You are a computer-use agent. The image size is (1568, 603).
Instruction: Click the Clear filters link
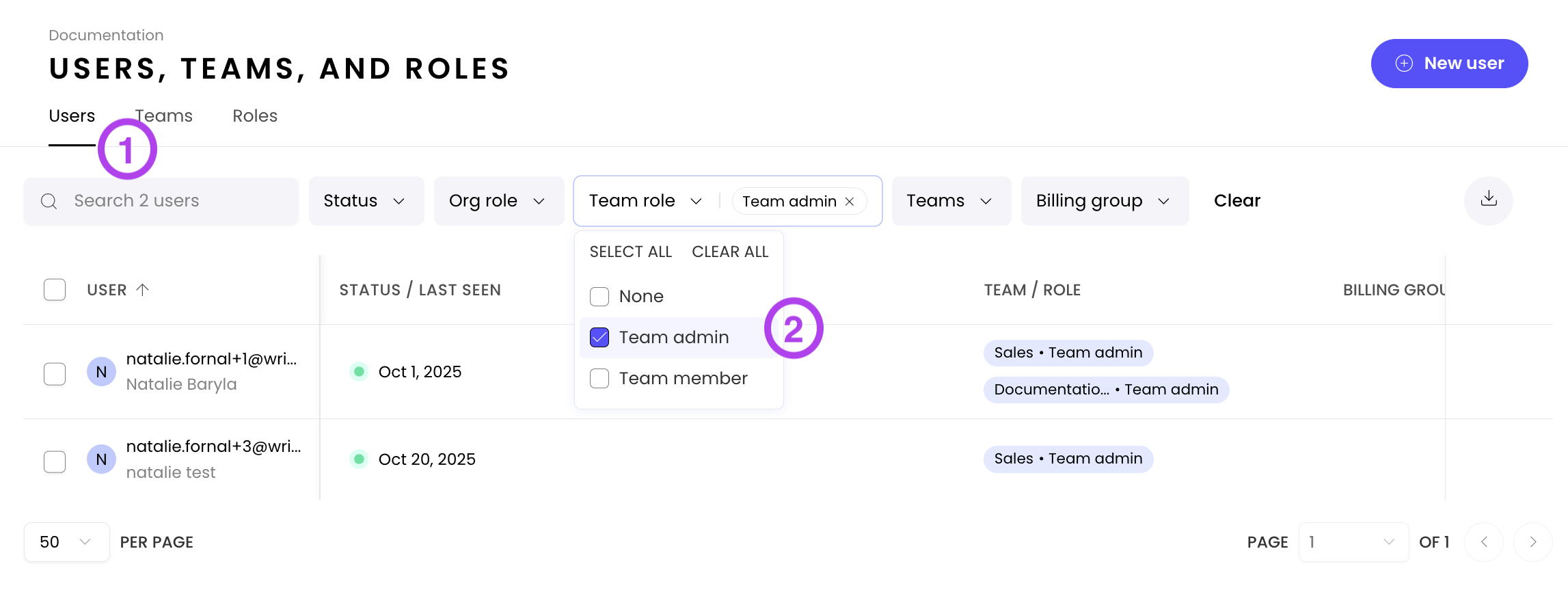pyautogui.click(x=1236, y=201)
